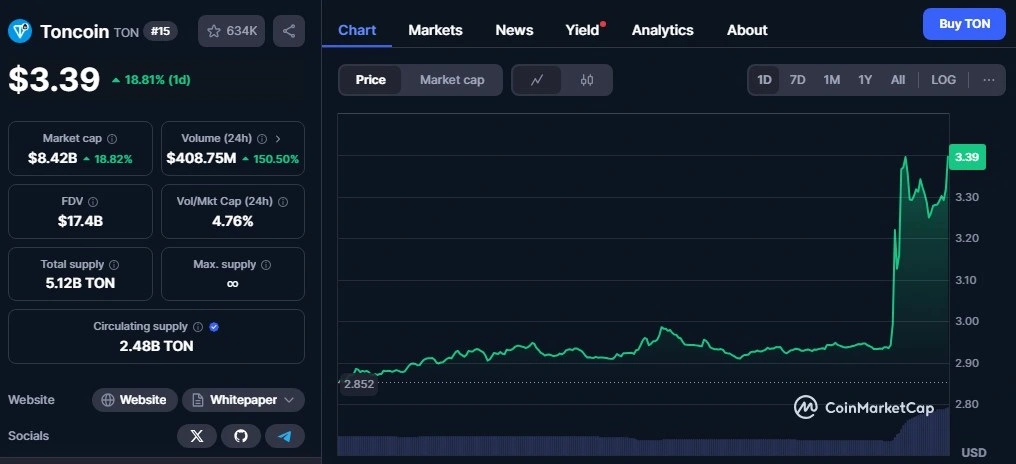
Task: Switch to the Analytics tab
Action: 663,30
